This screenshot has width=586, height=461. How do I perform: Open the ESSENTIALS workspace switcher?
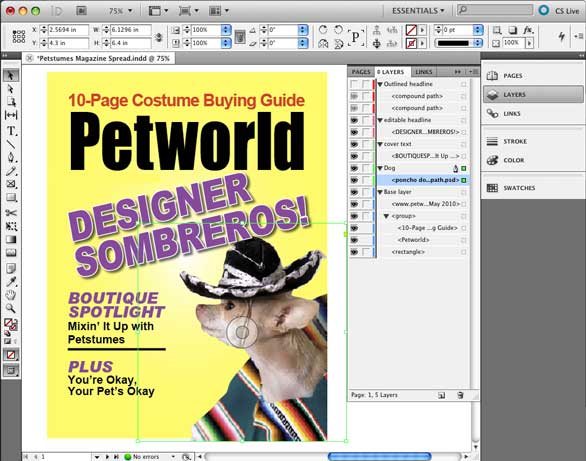418,11
